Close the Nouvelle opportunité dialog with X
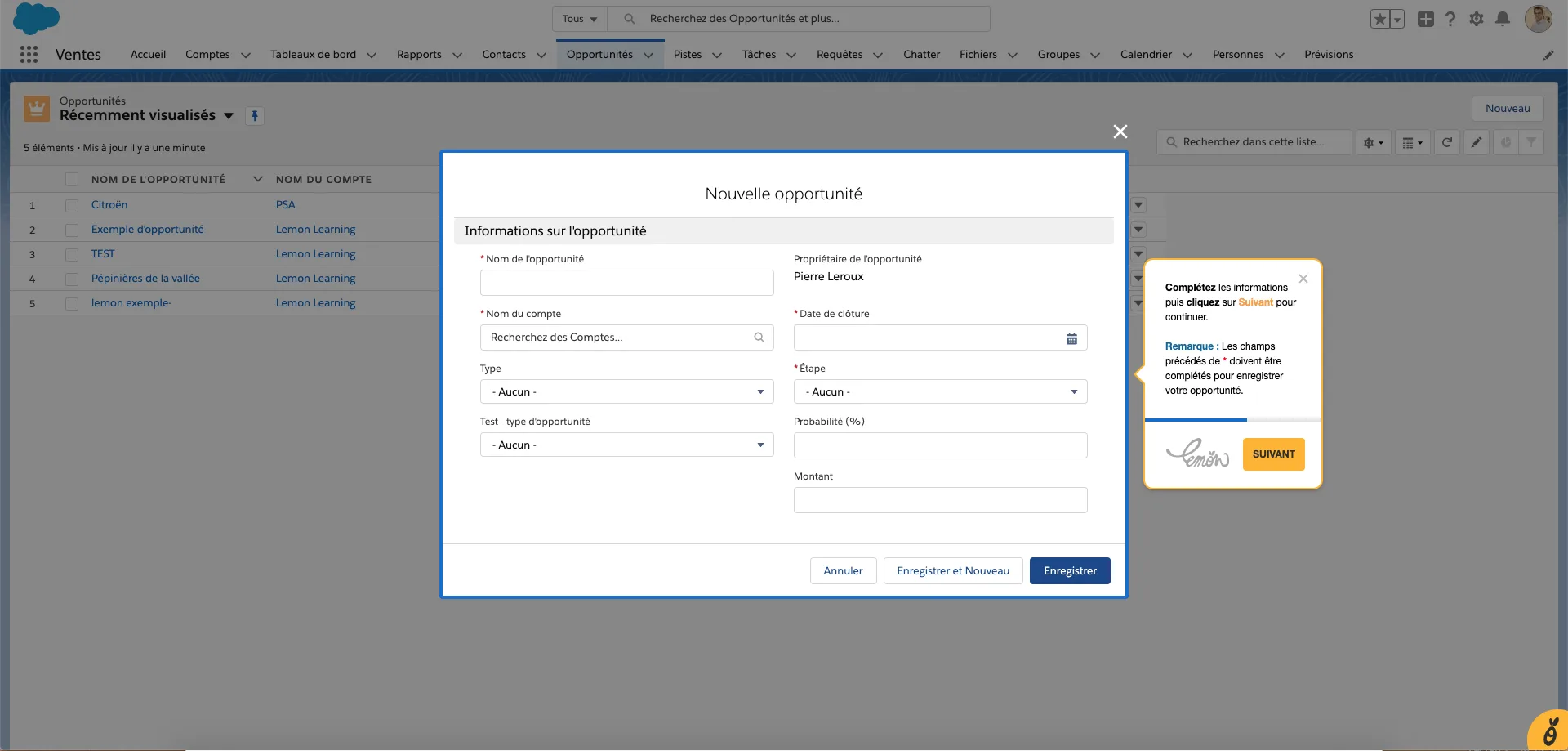1568x751 pixels. (1120, 132)
